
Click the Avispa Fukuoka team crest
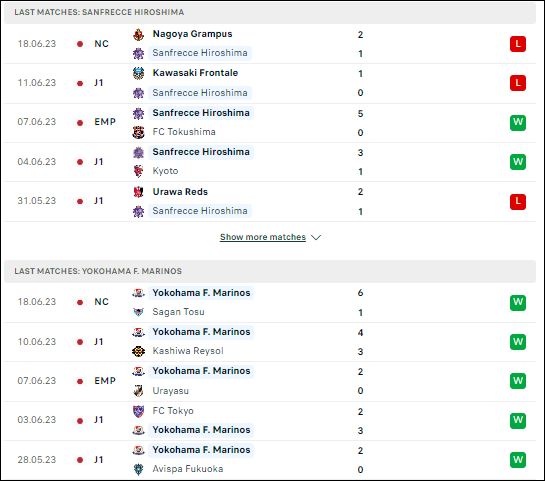(x=138, y=469)
